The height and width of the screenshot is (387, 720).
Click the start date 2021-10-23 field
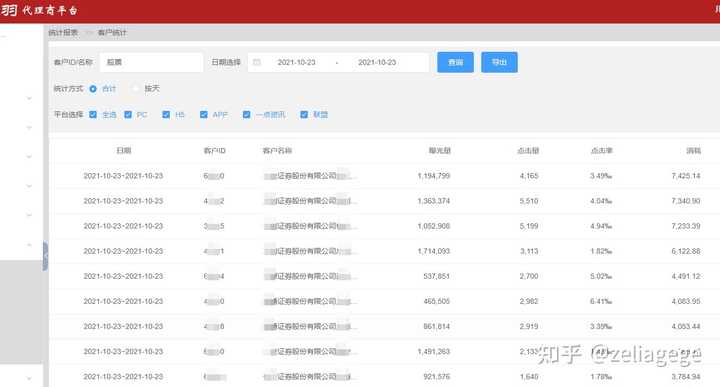(296, 62)
